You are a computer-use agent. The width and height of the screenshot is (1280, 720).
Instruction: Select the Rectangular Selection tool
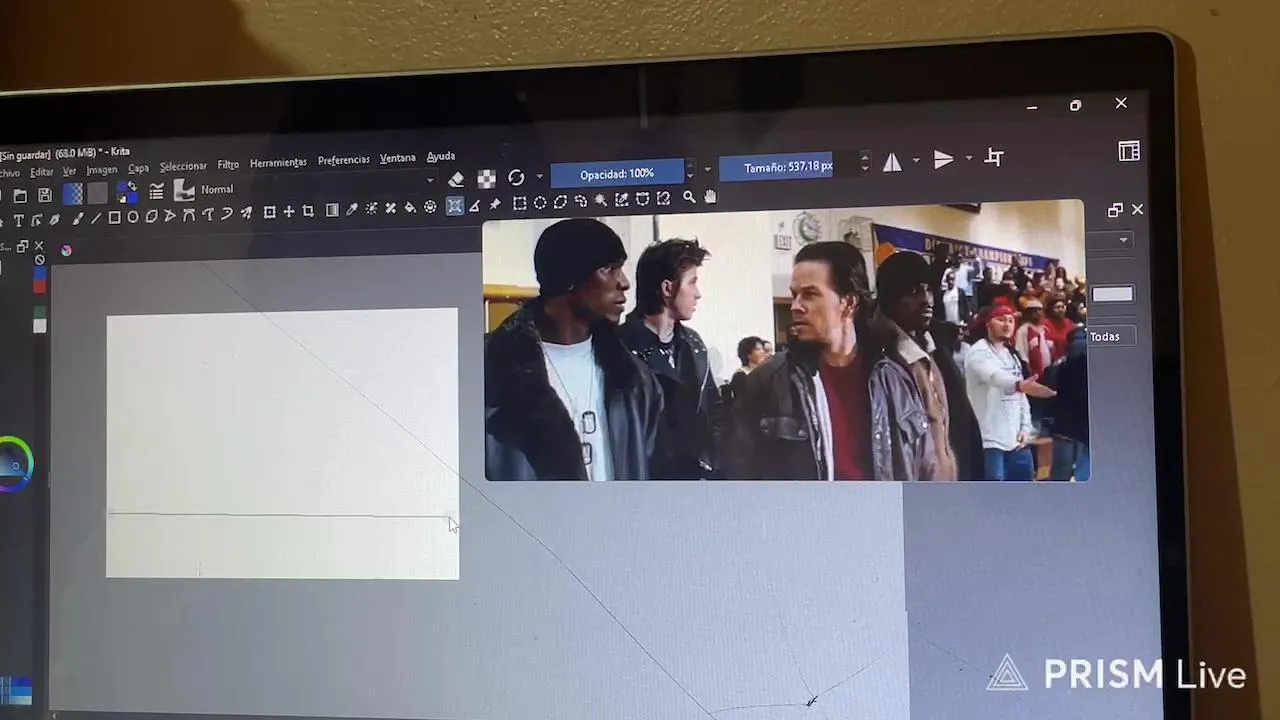(520, 204)
